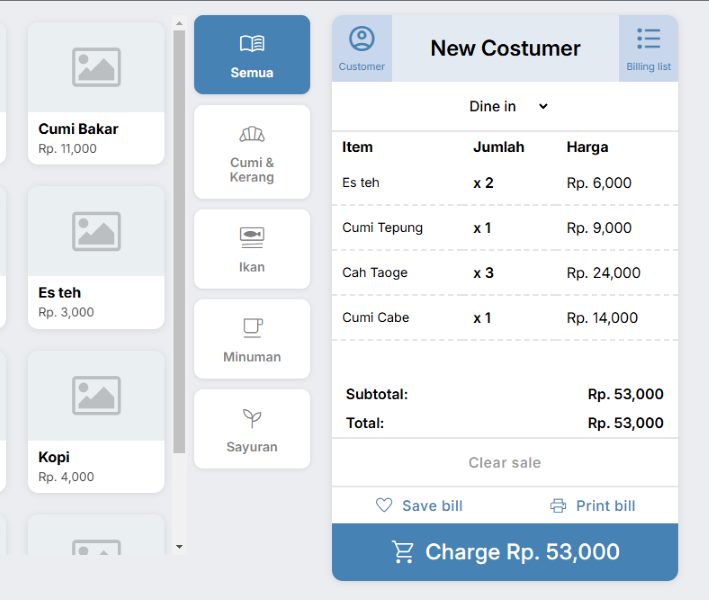The image size is (709, 600).
Task: Click the scrollbar up arrow
Action: 179,23
